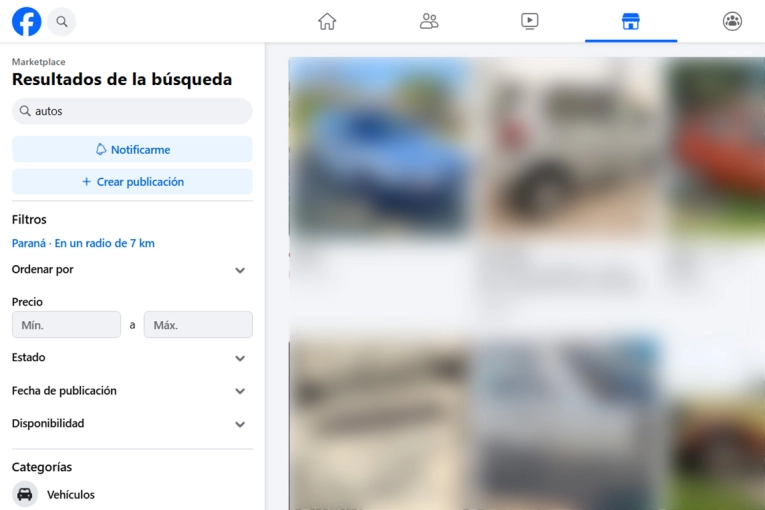The image size is (765, 510).
Task: Click the autos search box
Action: coord(132,111)
